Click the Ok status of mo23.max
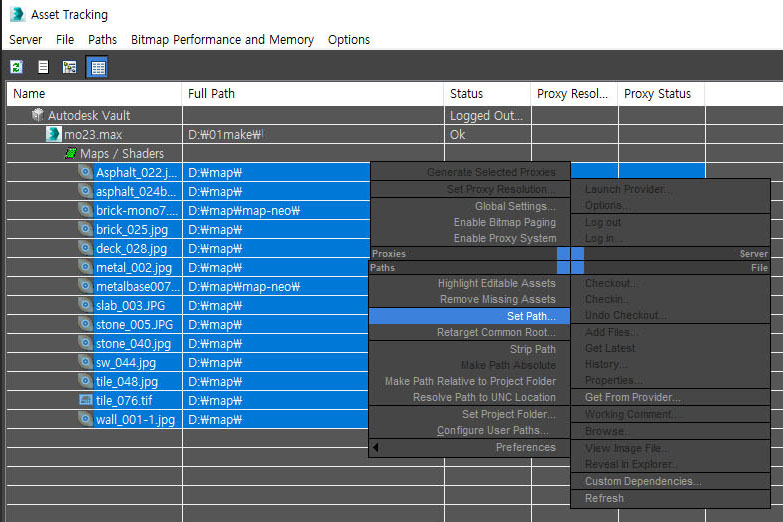783x522 pixels. [487, 134]
